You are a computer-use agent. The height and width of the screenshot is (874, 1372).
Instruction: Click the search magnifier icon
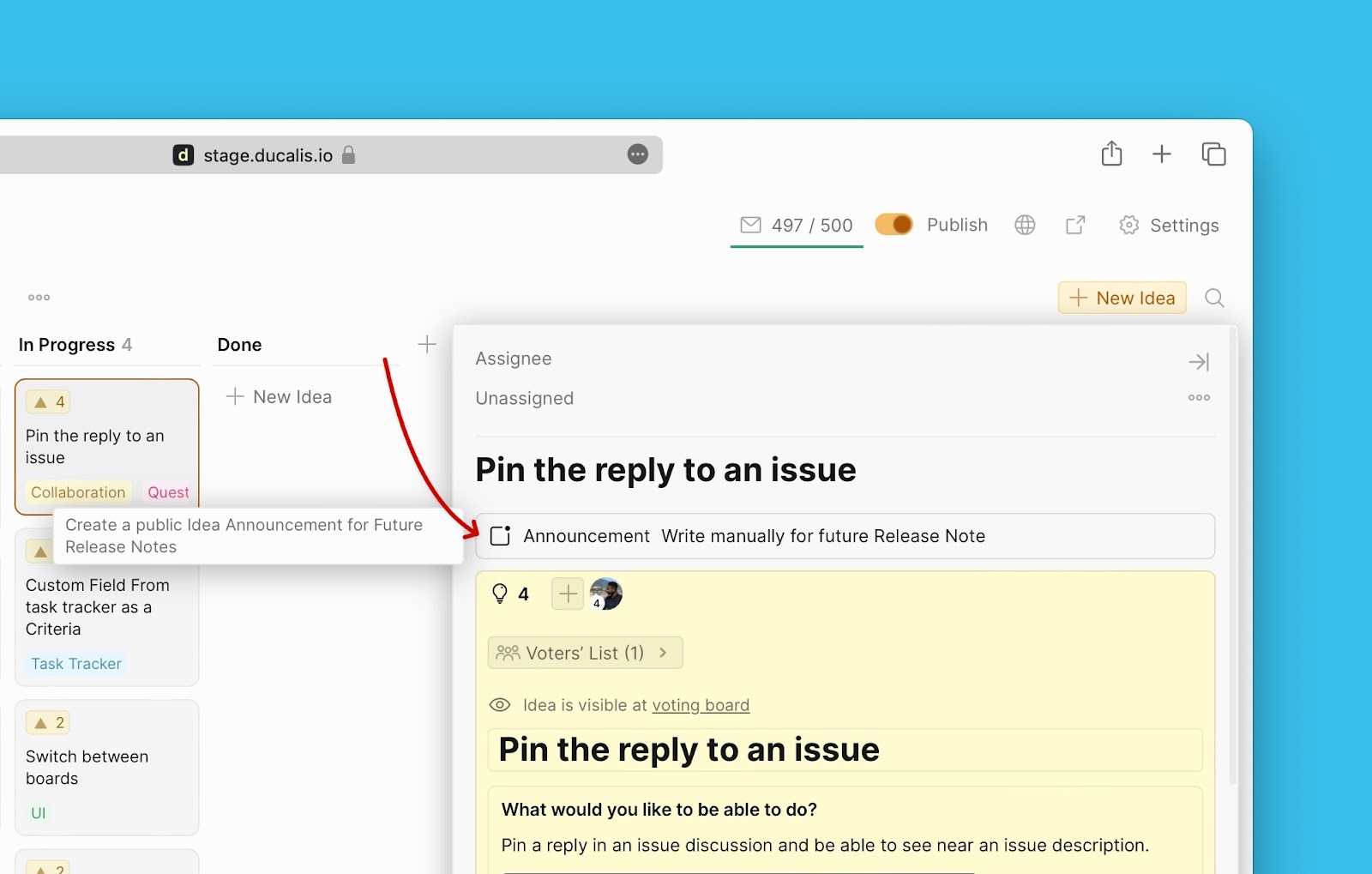pyautogui.click(x=1213, y=298)
